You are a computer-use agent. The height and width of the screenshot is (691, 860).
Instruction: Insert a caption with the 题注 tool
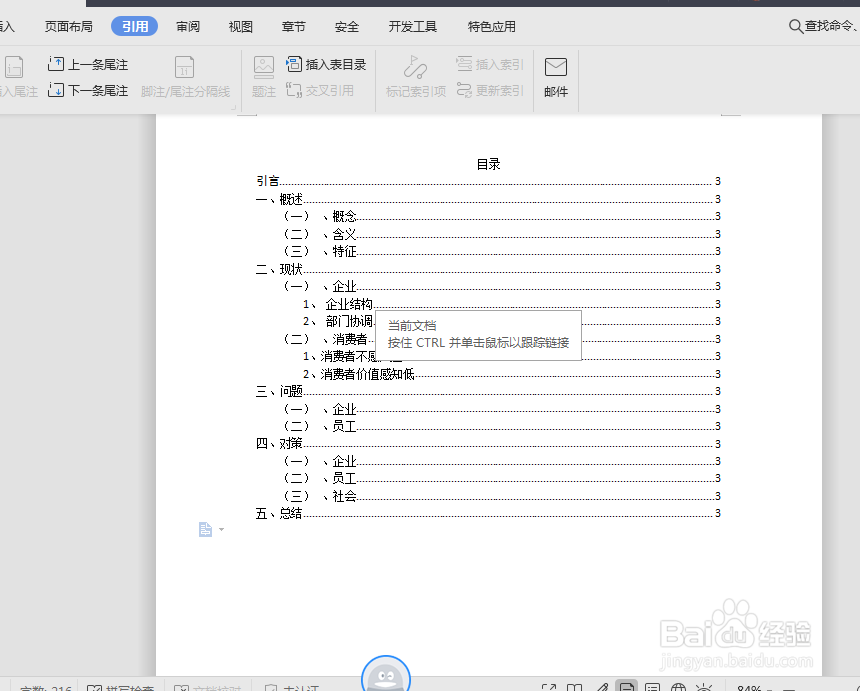(x=262, y=68)
